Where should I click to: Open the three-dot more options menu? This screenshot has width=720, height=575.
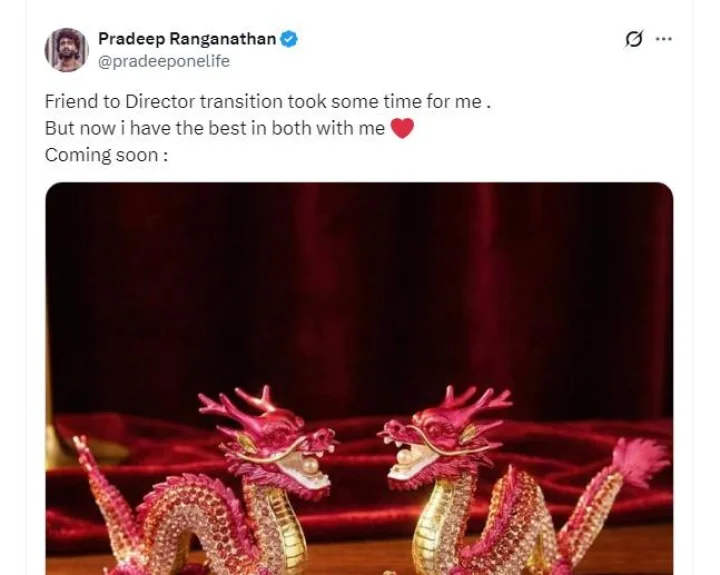pos(664,39)
